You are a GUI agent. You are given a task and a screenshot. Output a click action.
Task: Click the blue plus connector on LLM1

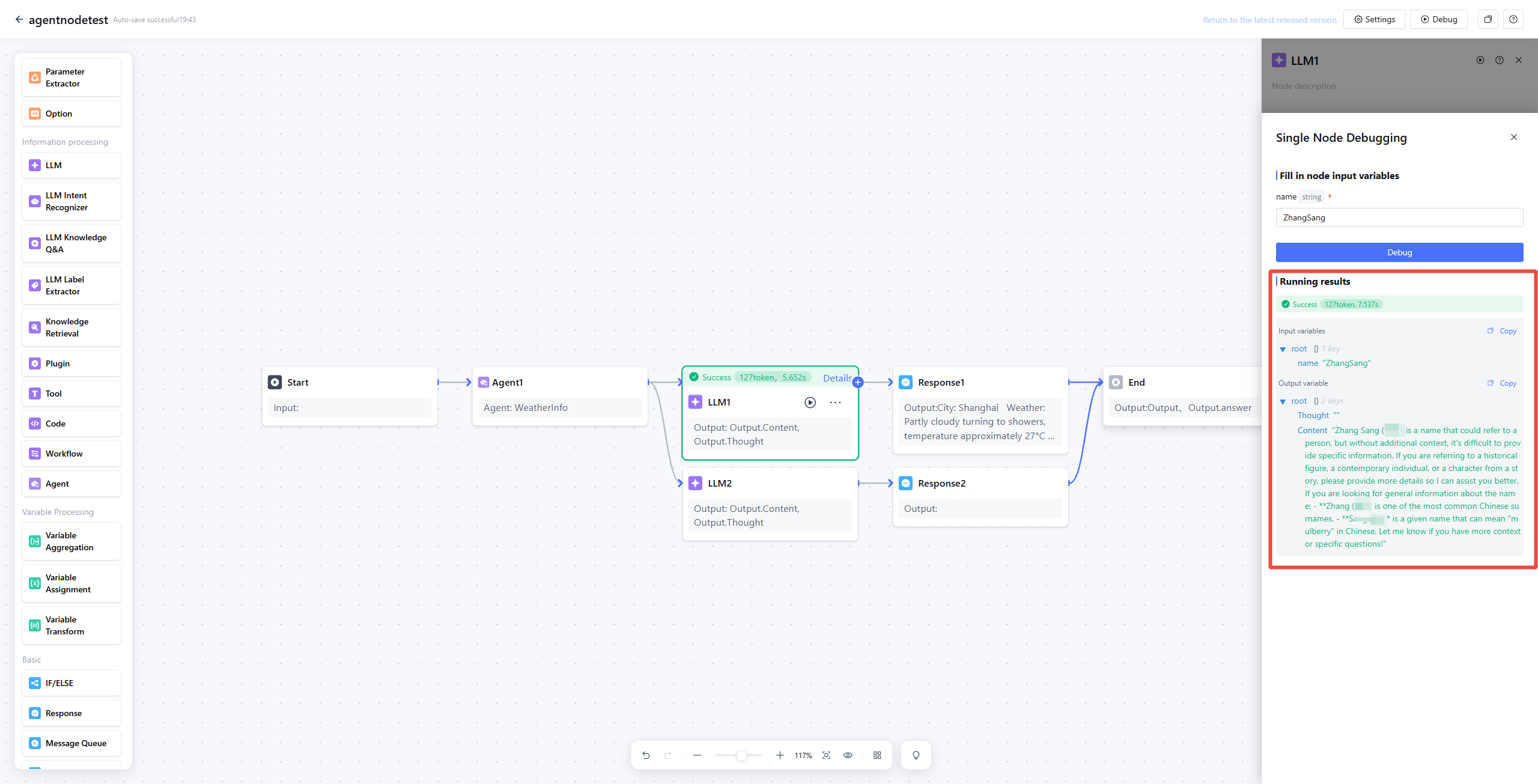point(858,382)
